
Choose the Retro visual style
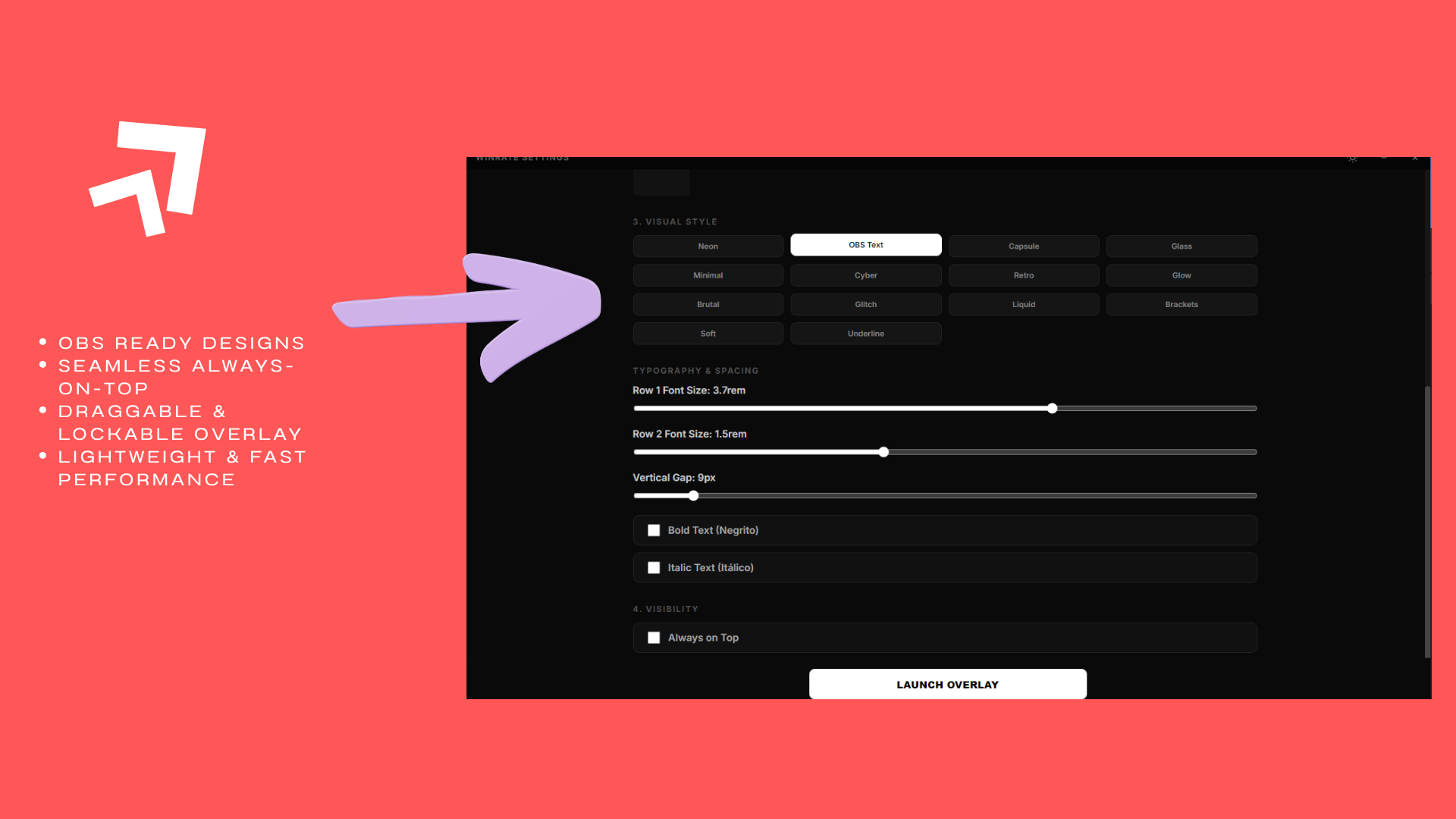[x=1024, y=275]
